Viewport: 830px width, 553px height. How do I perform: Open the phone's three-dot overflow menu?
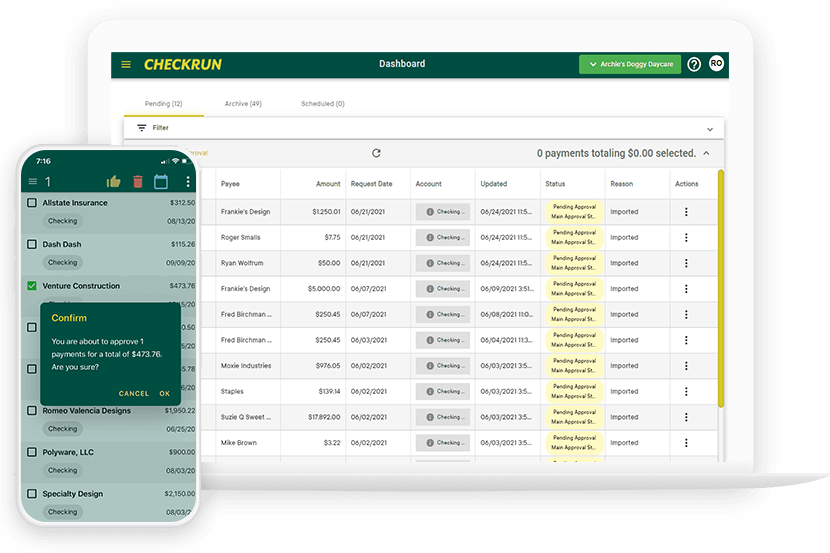coord(188,182)
